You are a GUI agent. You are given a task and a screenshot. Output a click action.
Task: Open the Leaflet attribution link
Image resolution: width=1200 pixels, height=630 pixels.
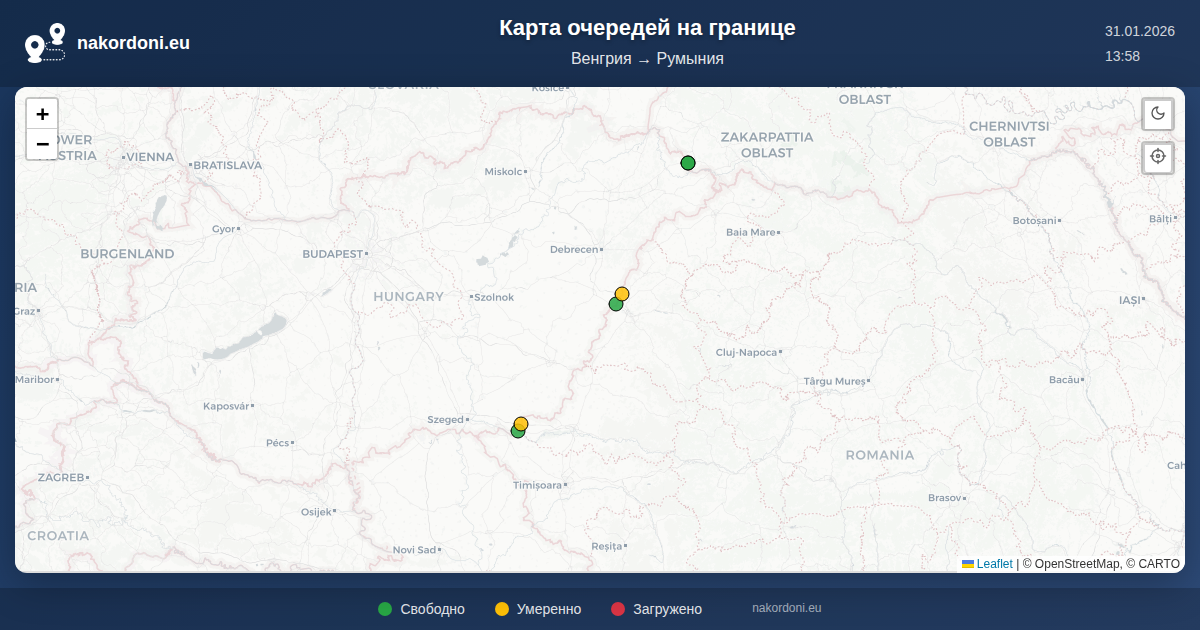click(994, 564)
